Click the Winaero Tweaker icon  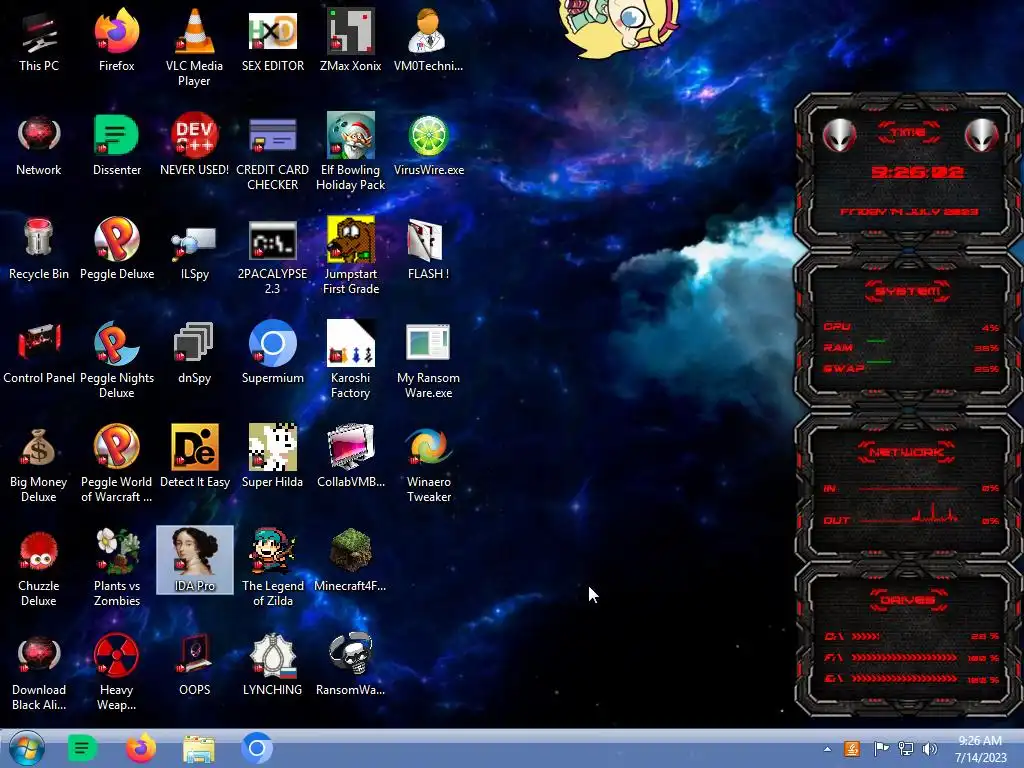(428, 464)
